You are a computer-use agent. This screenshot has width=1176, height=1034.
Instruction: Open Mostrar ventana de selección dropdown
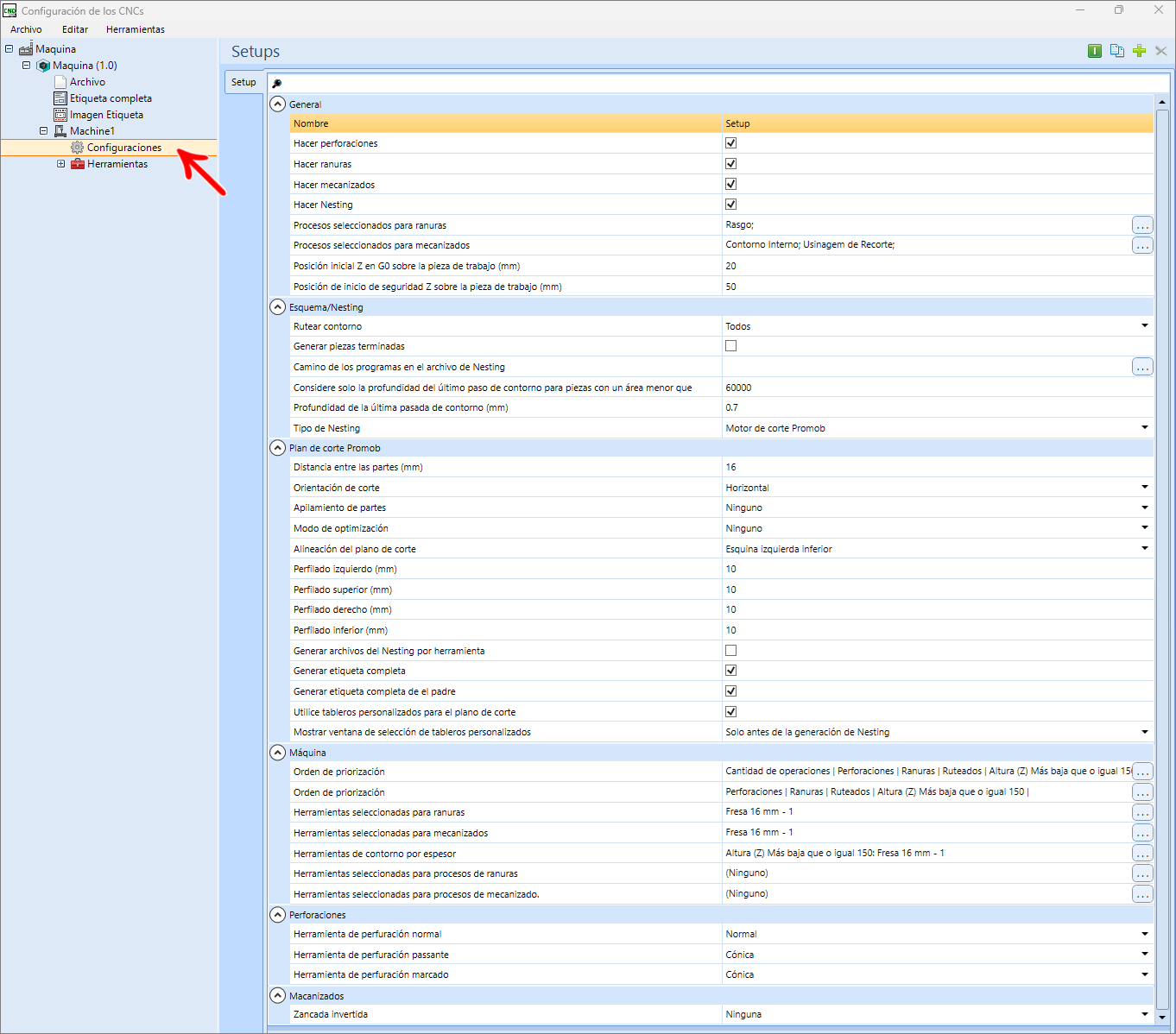click(1145, 732)
